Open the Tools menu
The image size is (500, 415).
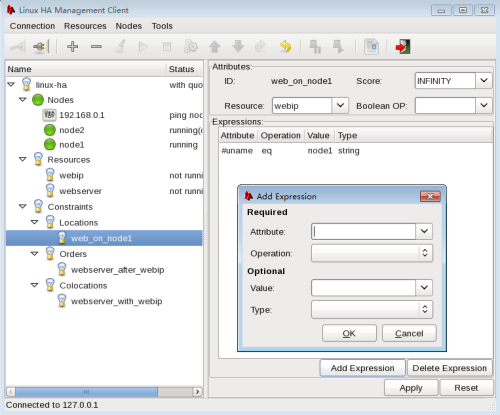coord(162,26)
